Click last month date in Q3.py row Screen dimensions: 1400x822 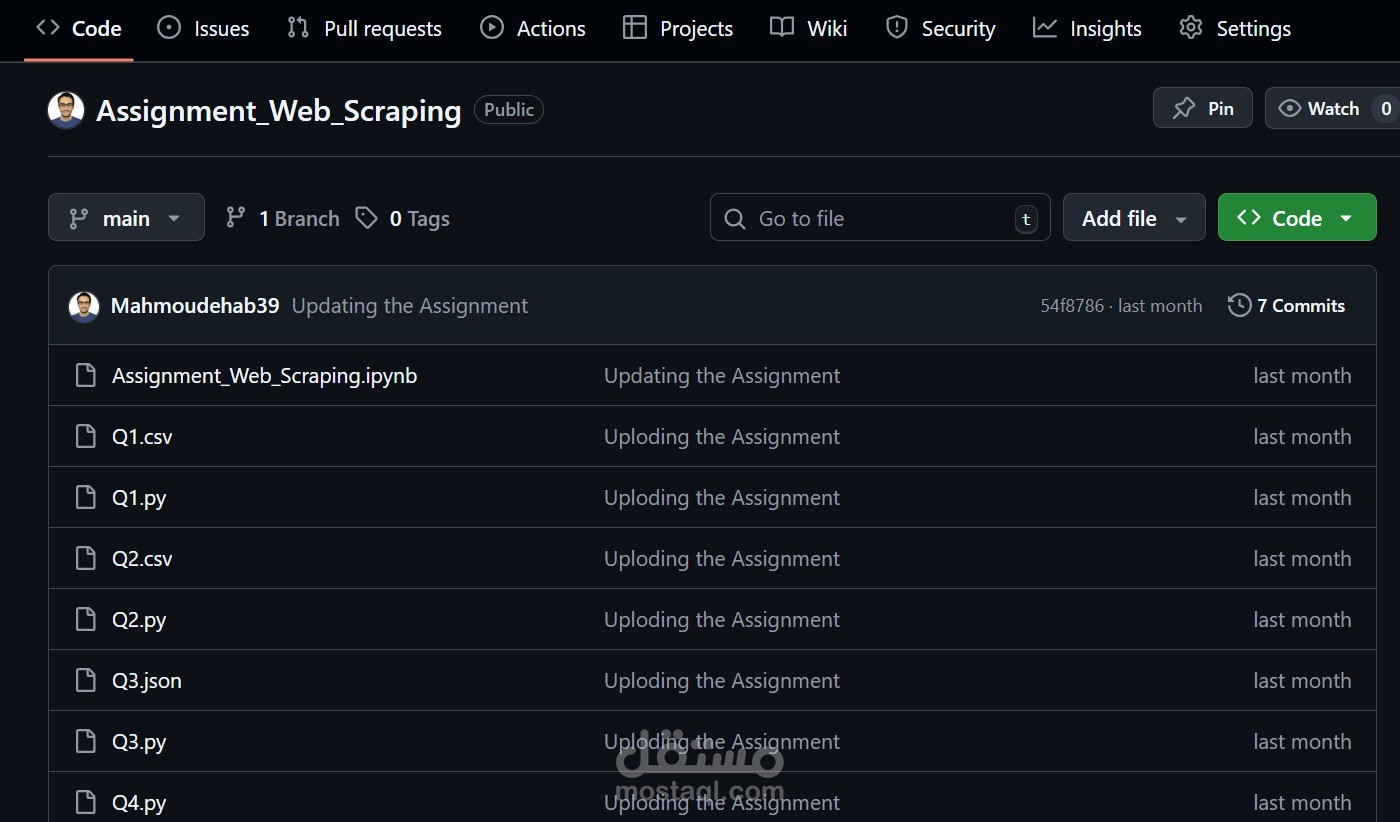tap(1302, 742)
